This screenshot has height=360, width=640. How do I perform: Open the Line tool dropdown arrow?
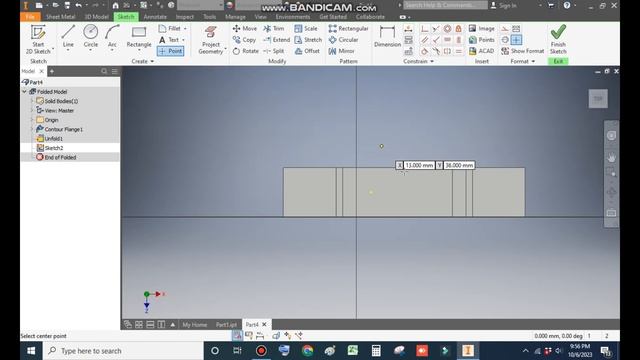tap(68, 50)
